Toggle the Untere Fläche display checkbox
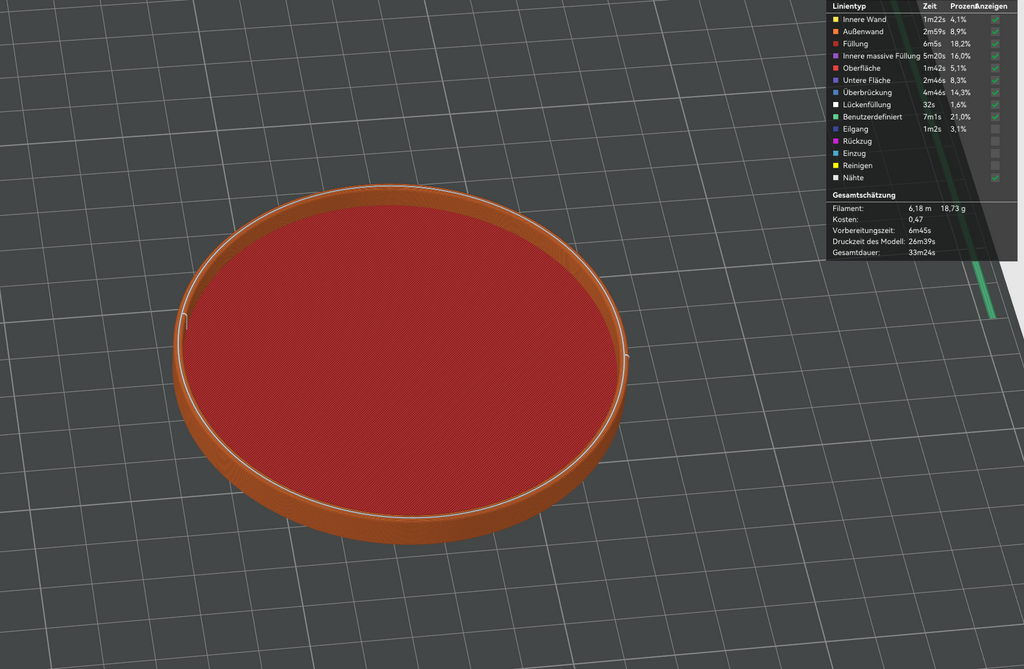Viewport: 1024px width, 669px height. (995, 80)
